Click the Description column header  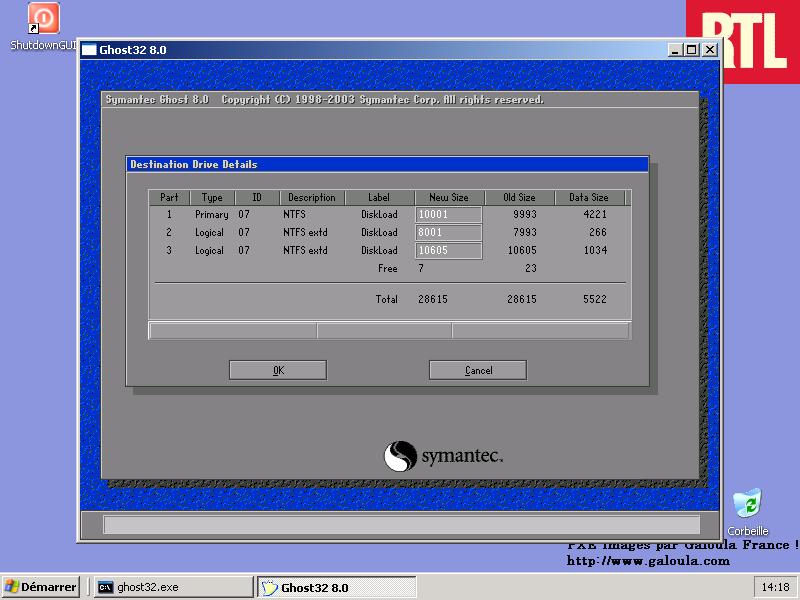tap(312, 197)
